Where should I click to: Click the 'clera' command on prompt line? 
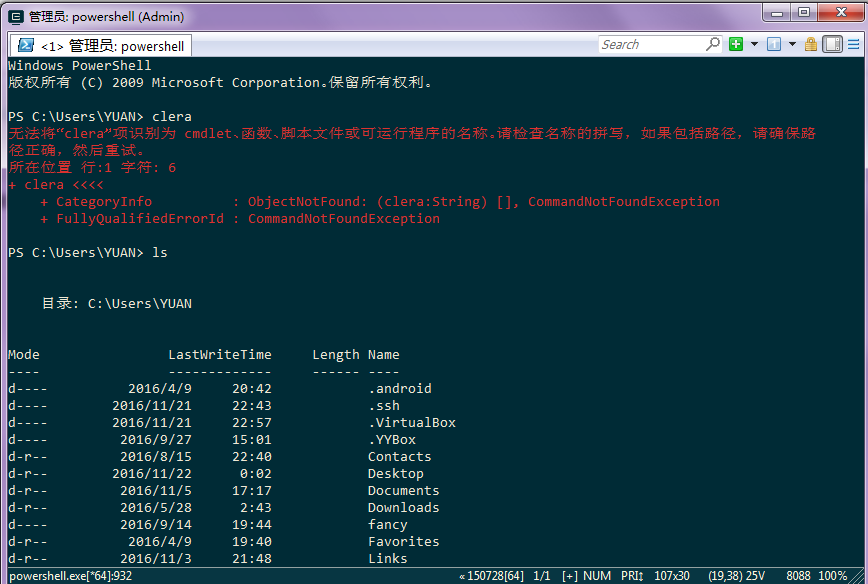point(172,117)
